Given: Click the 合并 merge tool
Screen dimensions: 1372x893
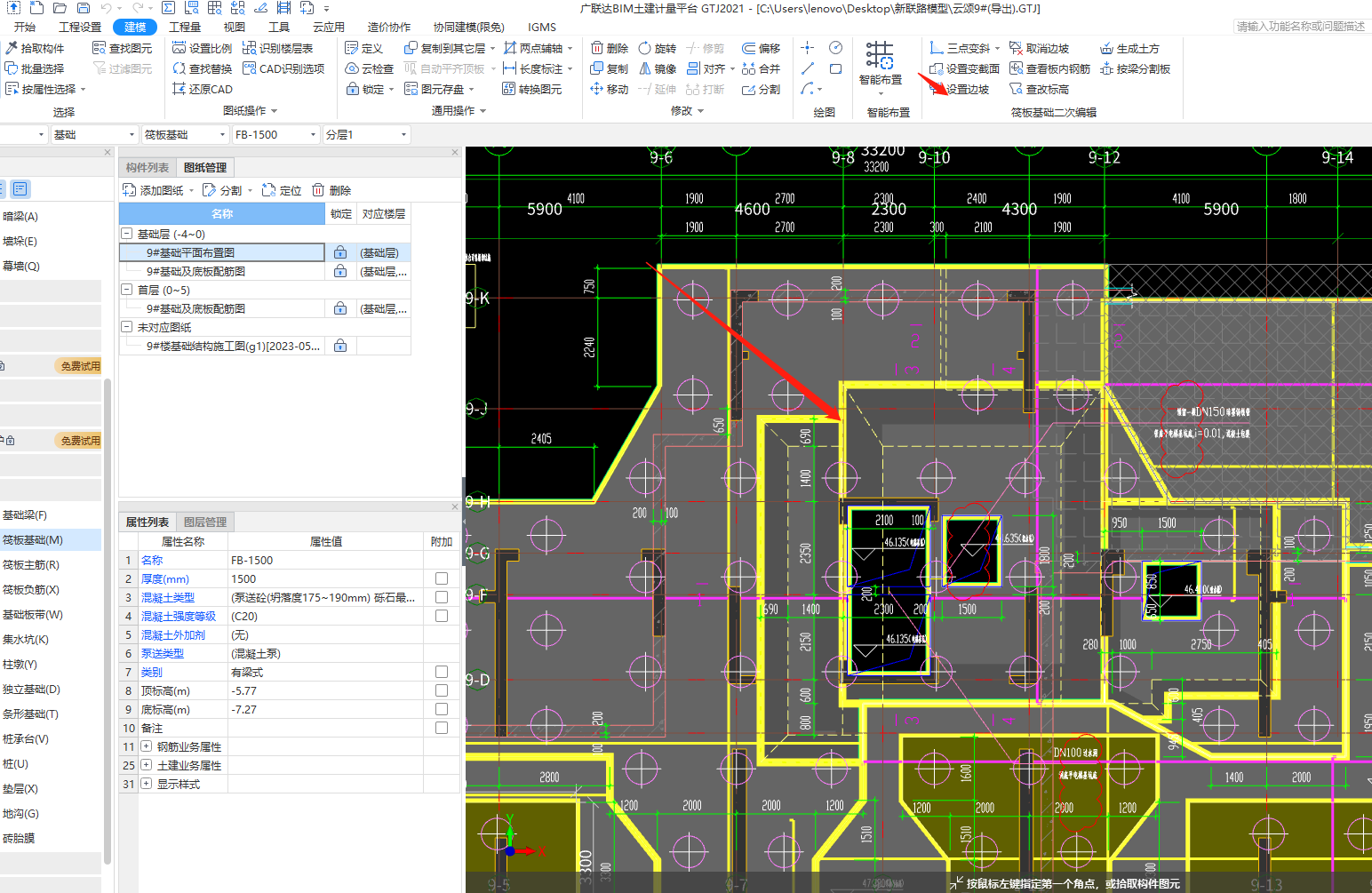Looking at the screenshot, I should point(762,68).
